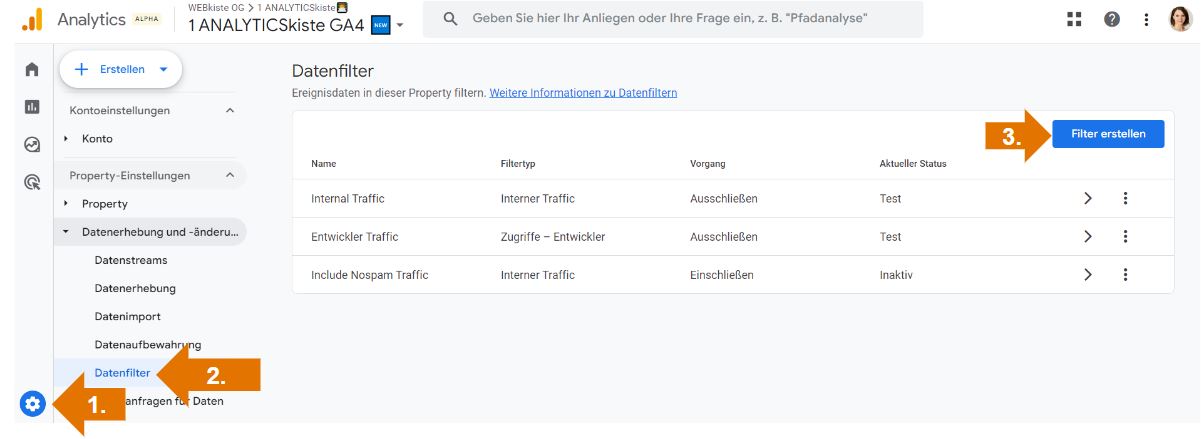1201x439 pixels.
Task: Open Datenimport in sidebar
Action: coord(127,317)
